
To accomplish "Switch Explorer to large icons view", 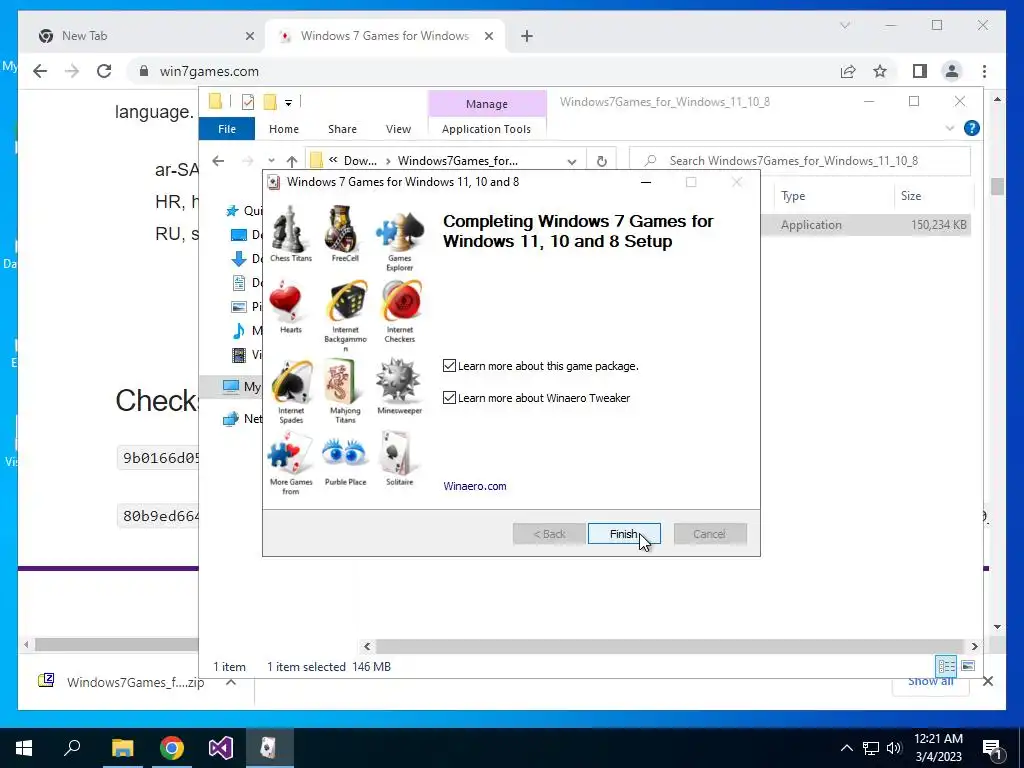I will [968, 665].
